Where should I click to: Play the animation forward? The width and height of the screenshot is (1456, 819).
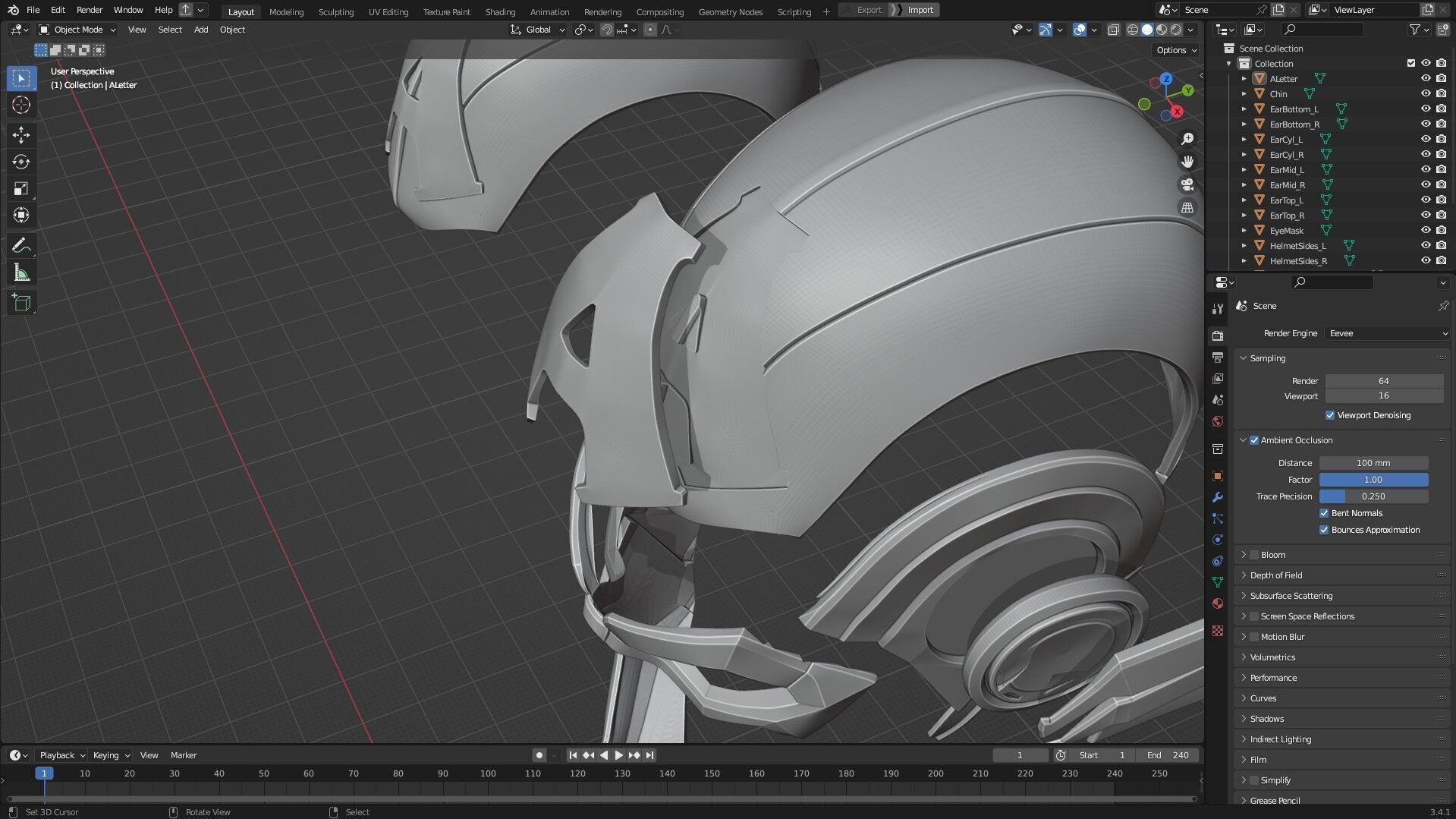pos(618,755)
